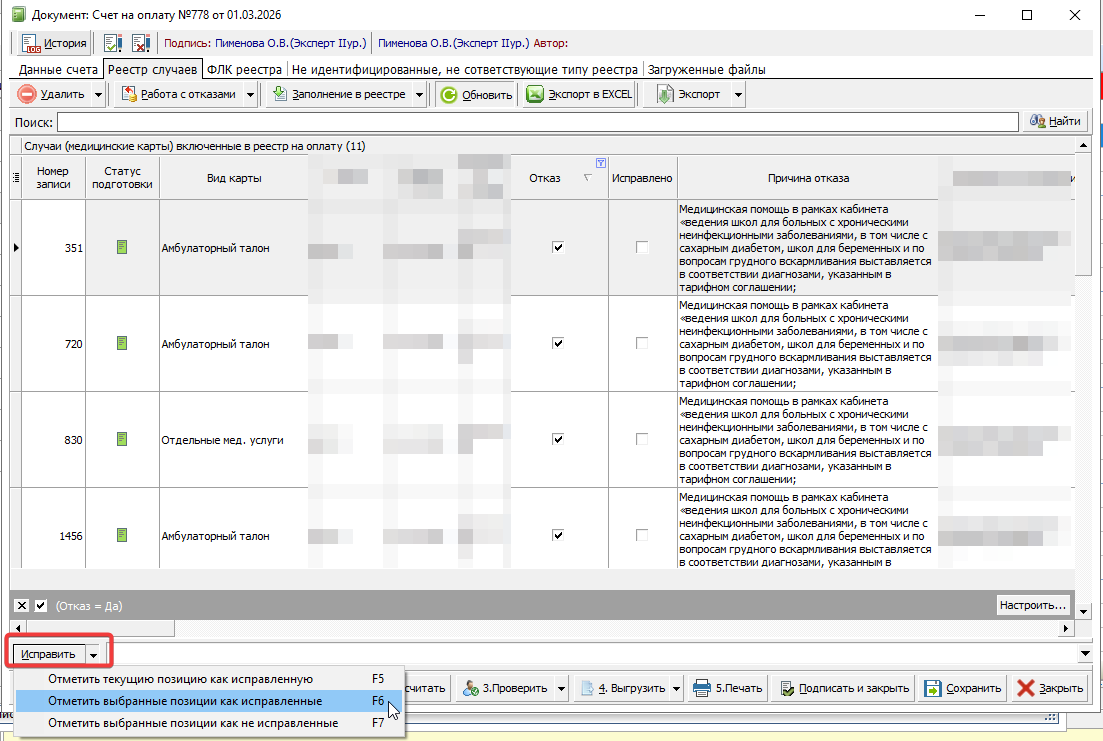Open the Работа с отказами dropdown arrow
1103x741 pixels.
pyautogui.click(x=250, y=95)
